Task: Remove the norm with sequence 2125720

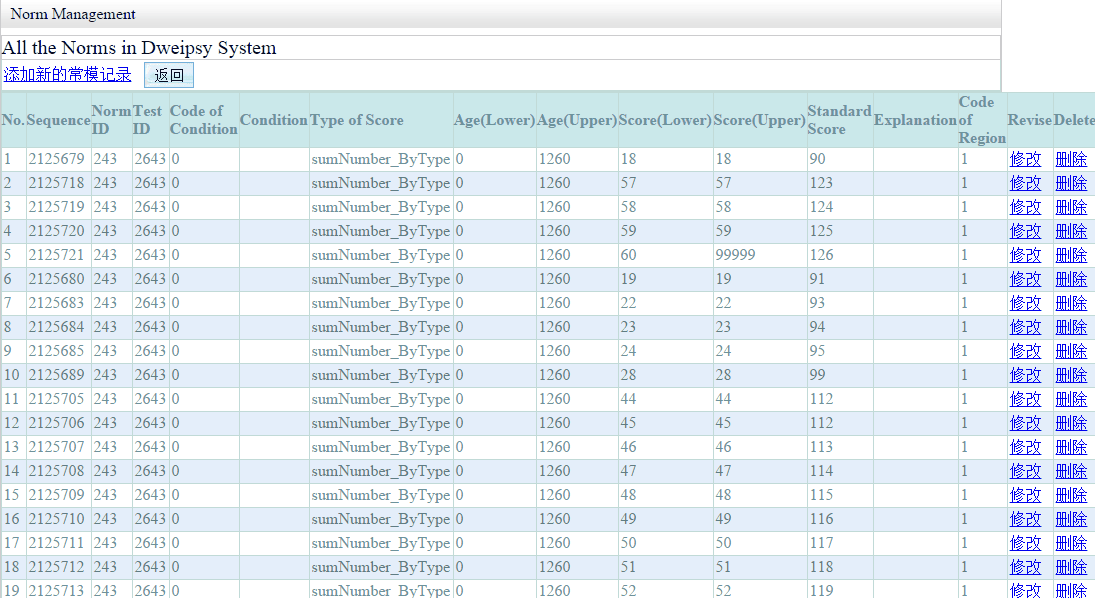Action: (x=1071, y=231)
